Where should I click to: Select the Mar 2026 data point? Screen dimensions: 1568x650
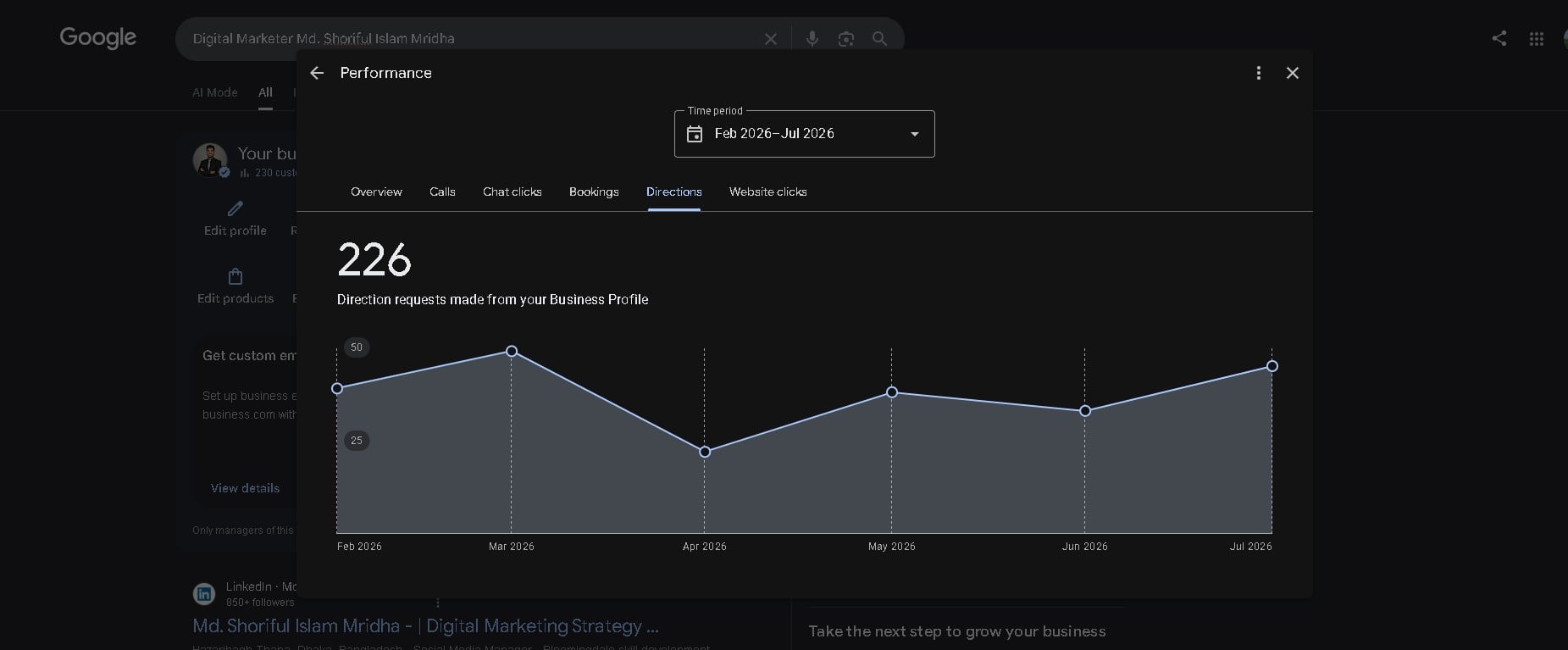(512, 351)
